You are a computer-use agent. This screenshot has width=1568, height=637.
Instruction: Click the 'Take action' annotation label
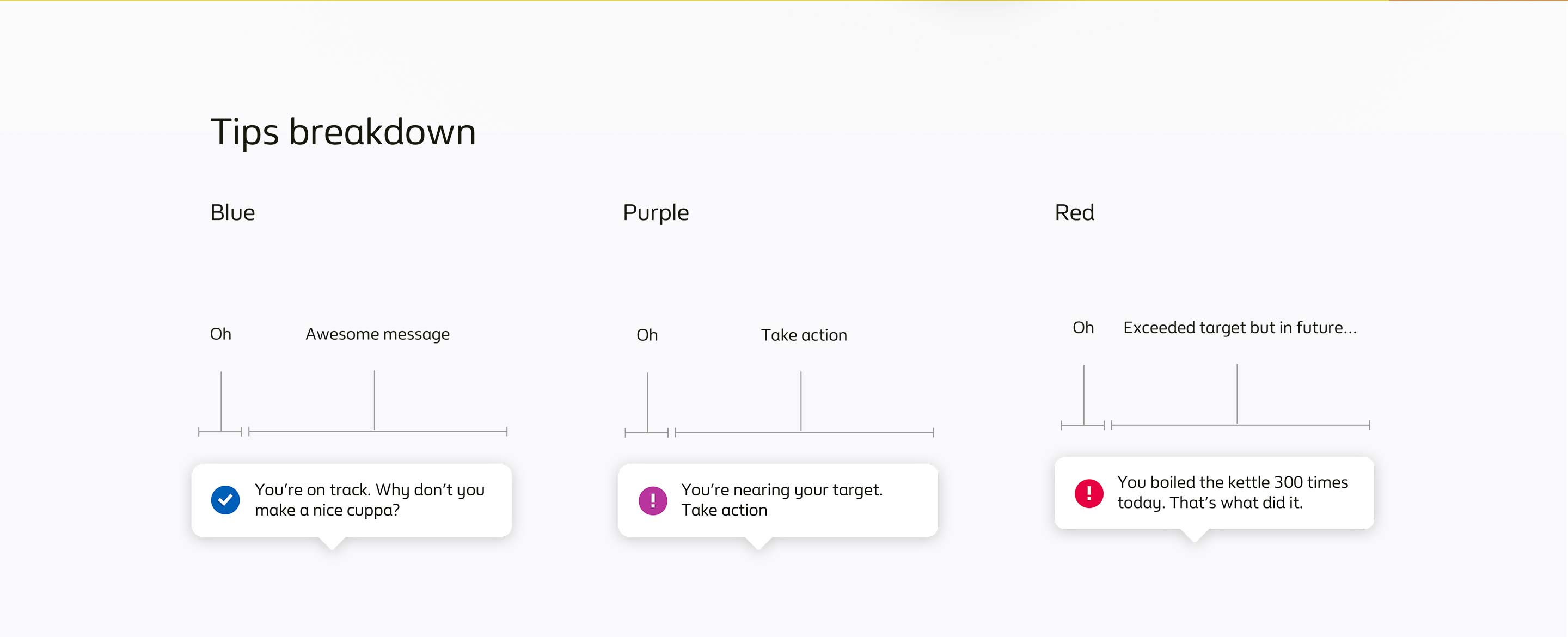804,335
